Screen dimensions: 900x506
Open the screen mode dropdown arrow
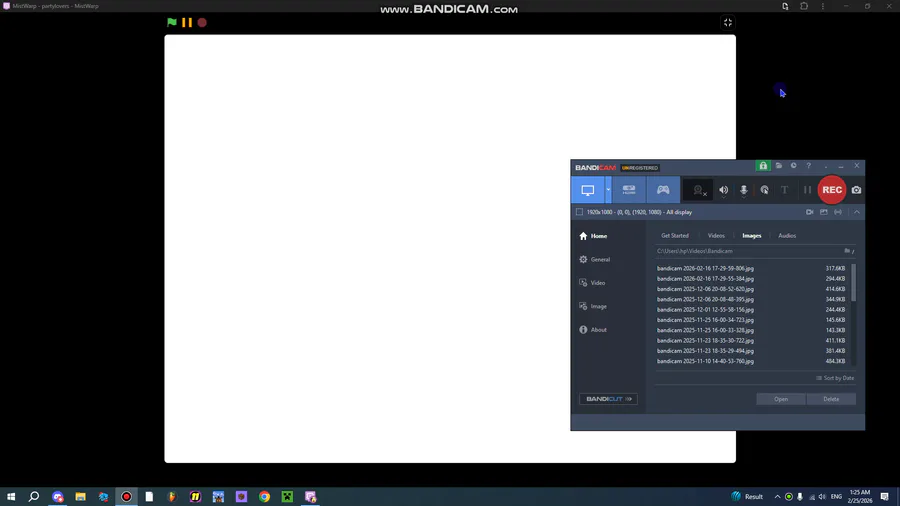[608, 190]
